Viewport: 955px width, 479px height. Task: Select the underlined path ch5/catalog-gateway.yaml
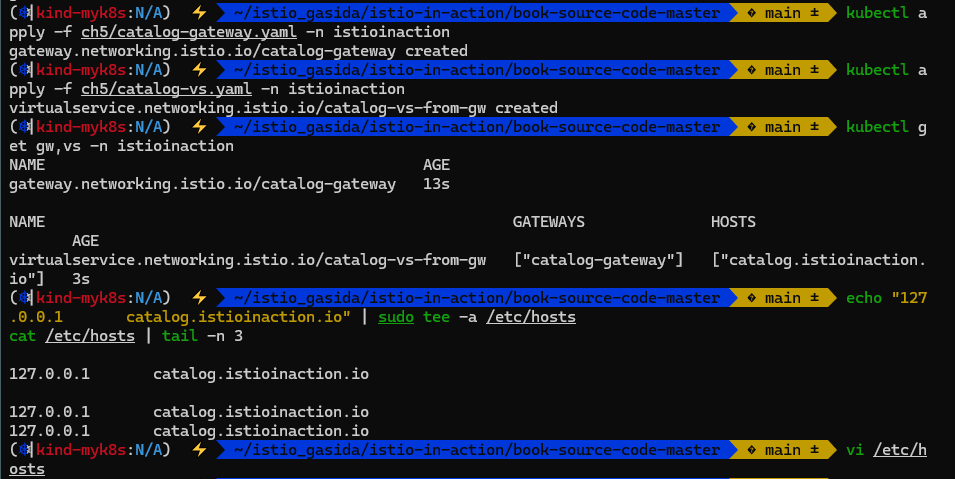(x=189, y=32)
